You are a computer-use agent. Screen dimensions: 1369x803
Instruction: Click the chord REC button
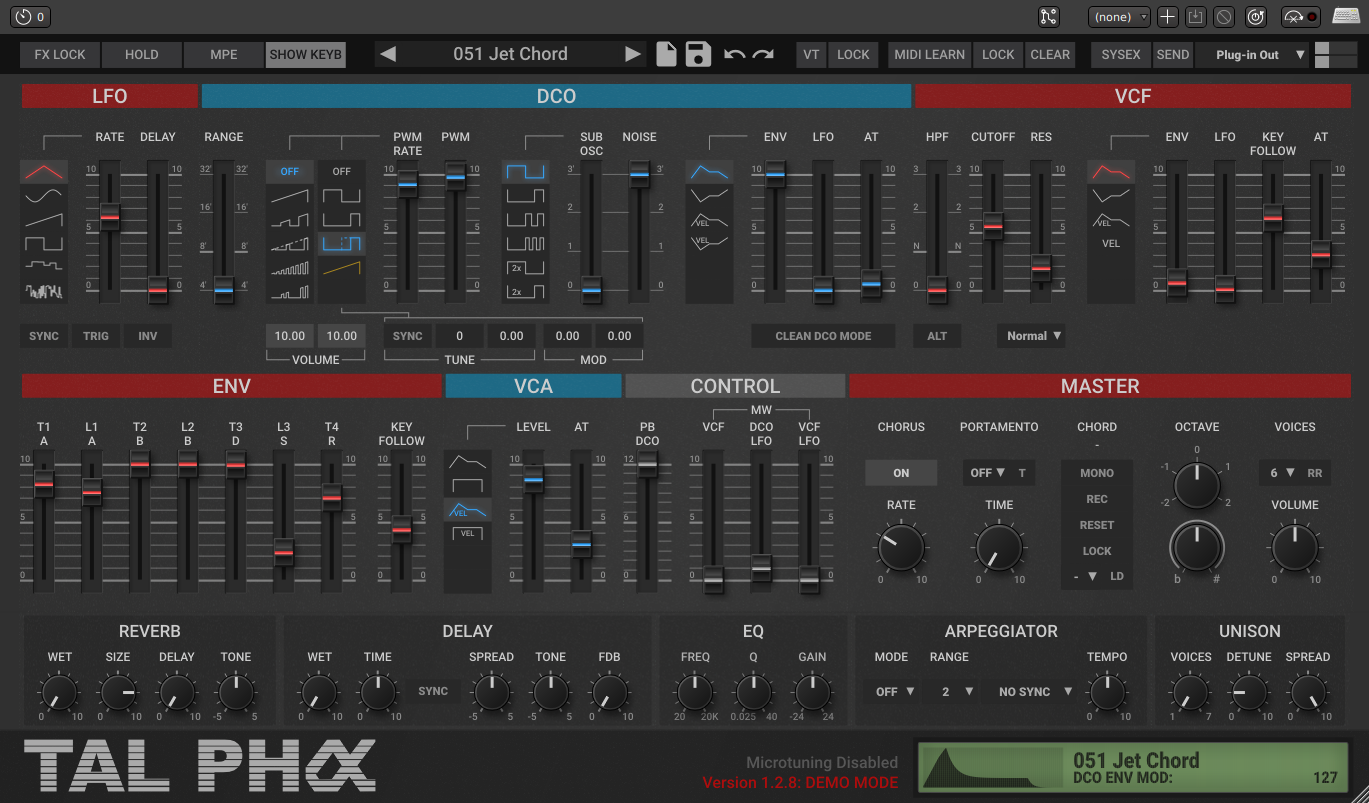[x=1097, y=499]
